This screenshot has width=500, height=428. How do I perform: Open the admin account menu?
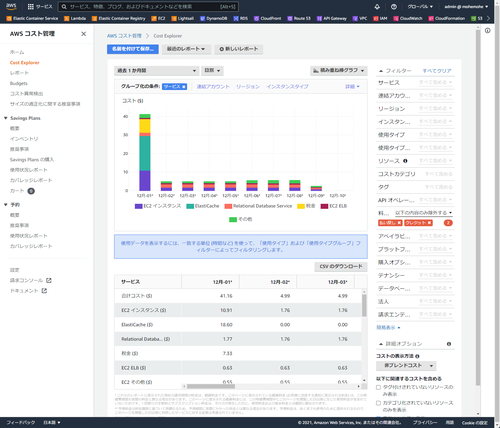pyautogui.click(x=466, y=7)
